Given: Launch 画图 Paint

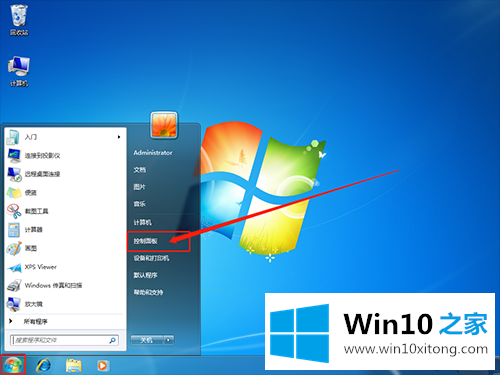Looking at the screenshot, I should click(x=65, y=248).
